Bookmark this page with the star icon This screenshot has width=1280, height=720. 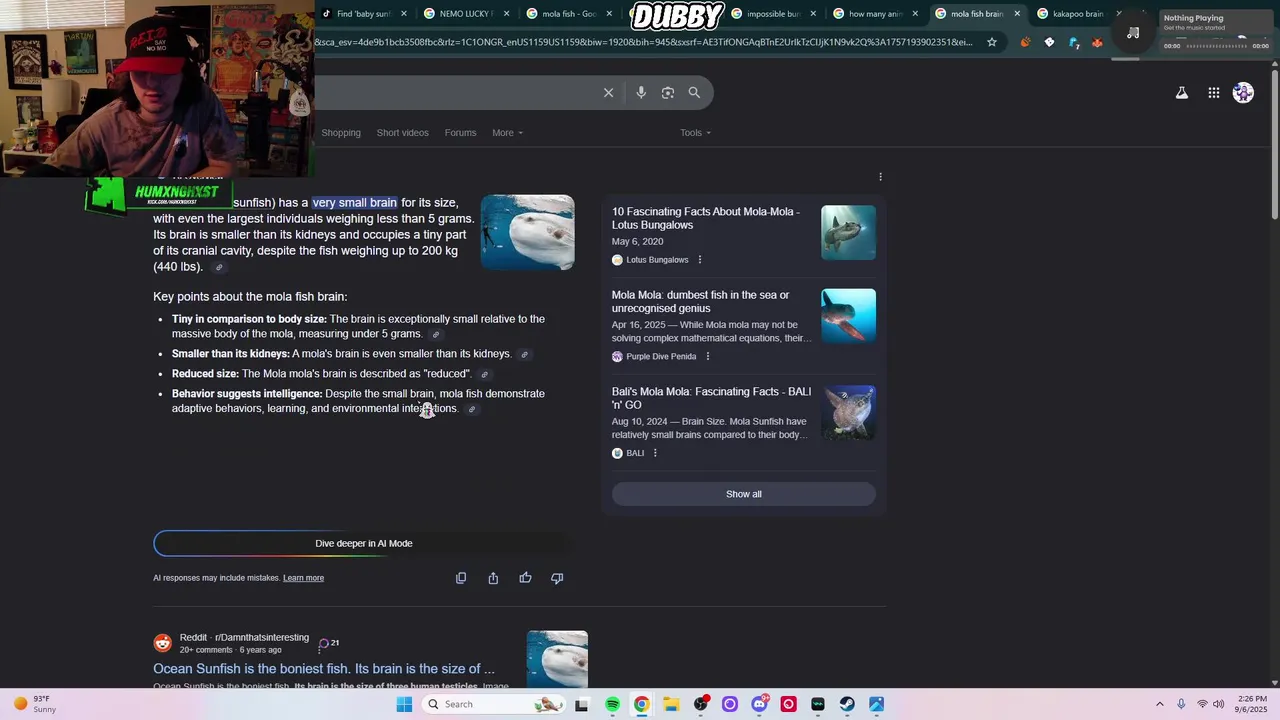click(x=992, y=42)
